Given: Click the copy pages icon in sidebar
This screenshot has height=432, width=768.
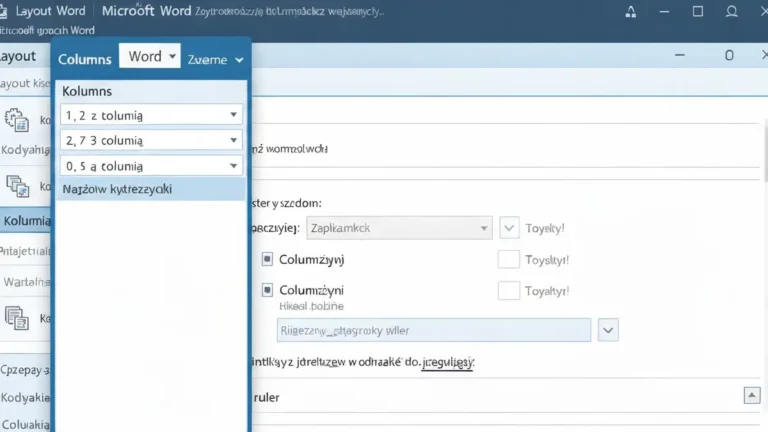Looking at the screenshot, I should 18,187.
